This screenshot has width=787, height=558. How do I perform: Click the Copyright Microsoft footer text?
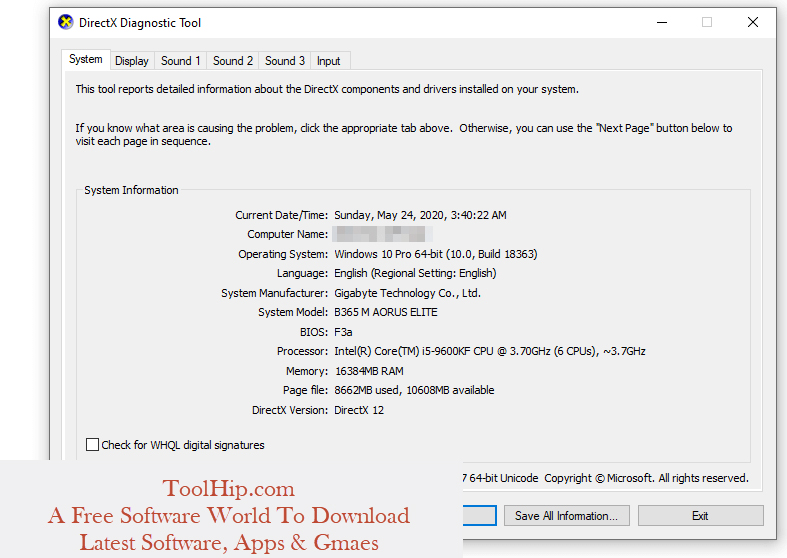point(646,478)
